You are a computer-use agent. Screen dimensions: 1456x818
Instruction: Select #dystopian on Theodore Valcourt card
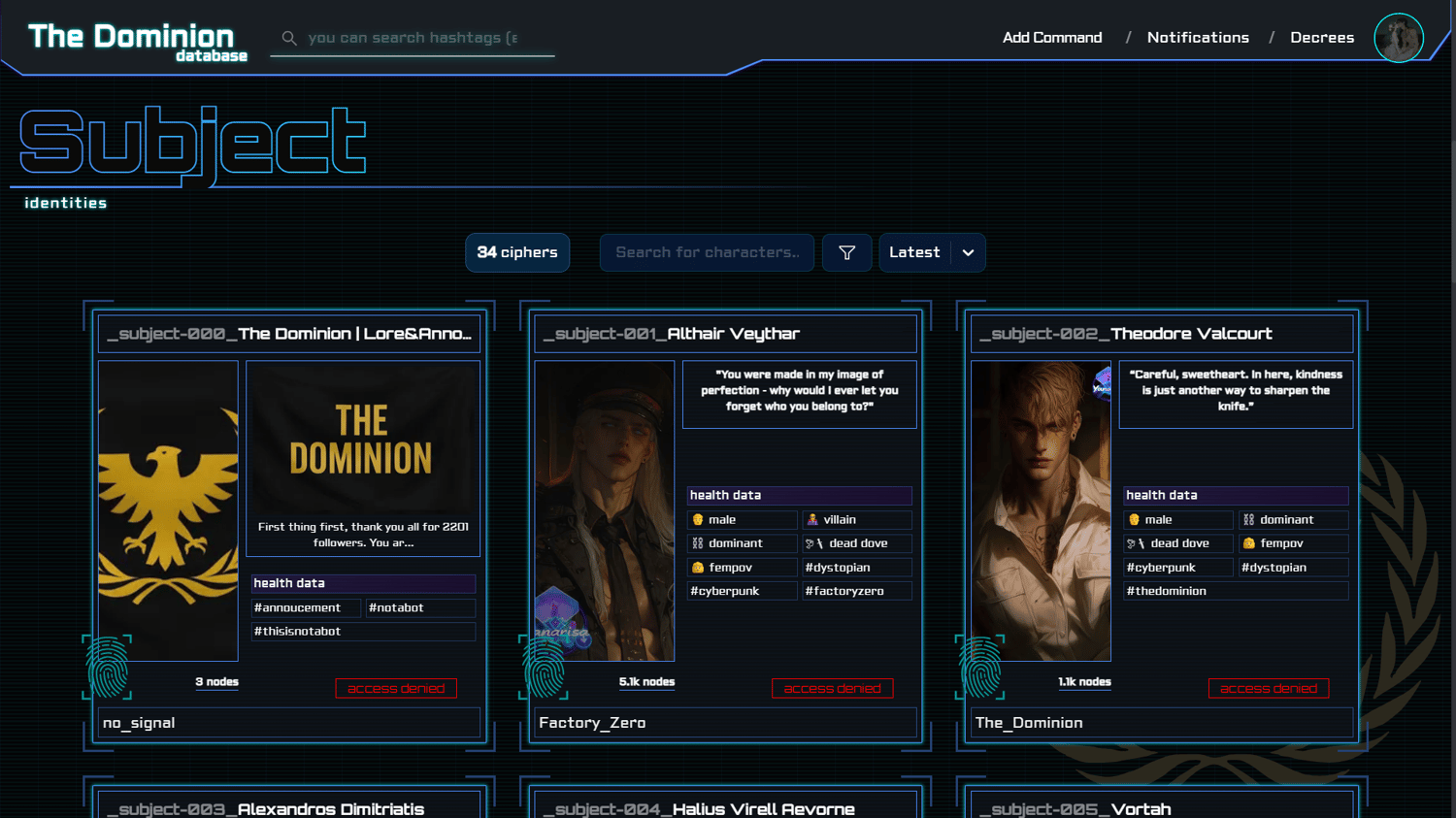click(1294, 568)
